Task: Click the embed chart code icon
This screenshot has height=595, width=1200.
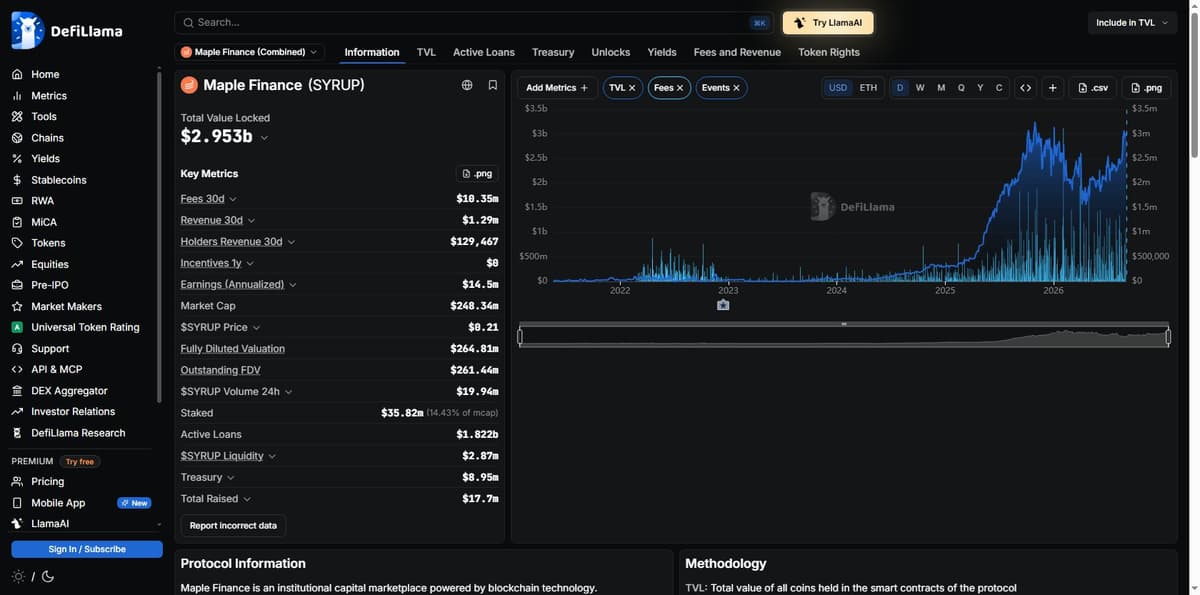Action: click(1025, 88)
